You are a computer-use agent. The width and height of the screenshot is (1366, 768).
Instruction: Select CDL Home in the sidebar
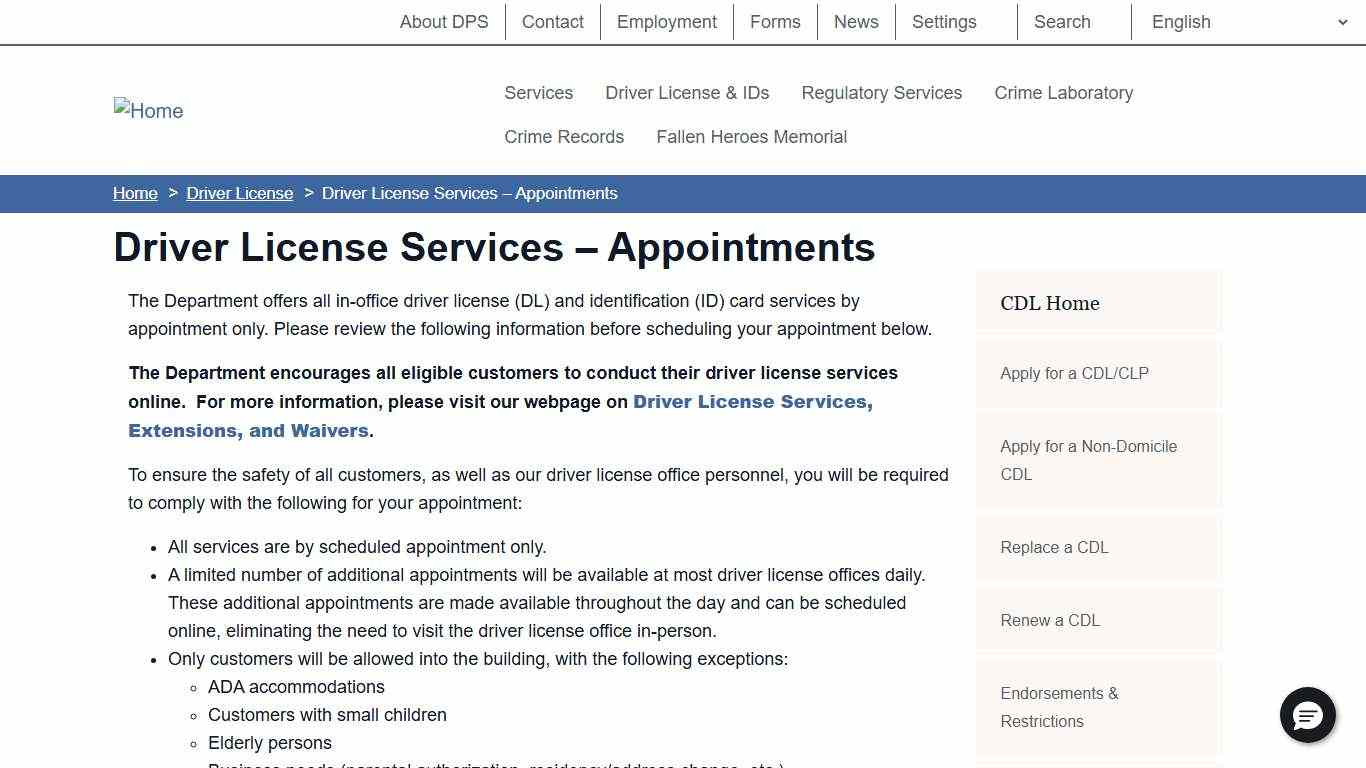[1049, 303]
